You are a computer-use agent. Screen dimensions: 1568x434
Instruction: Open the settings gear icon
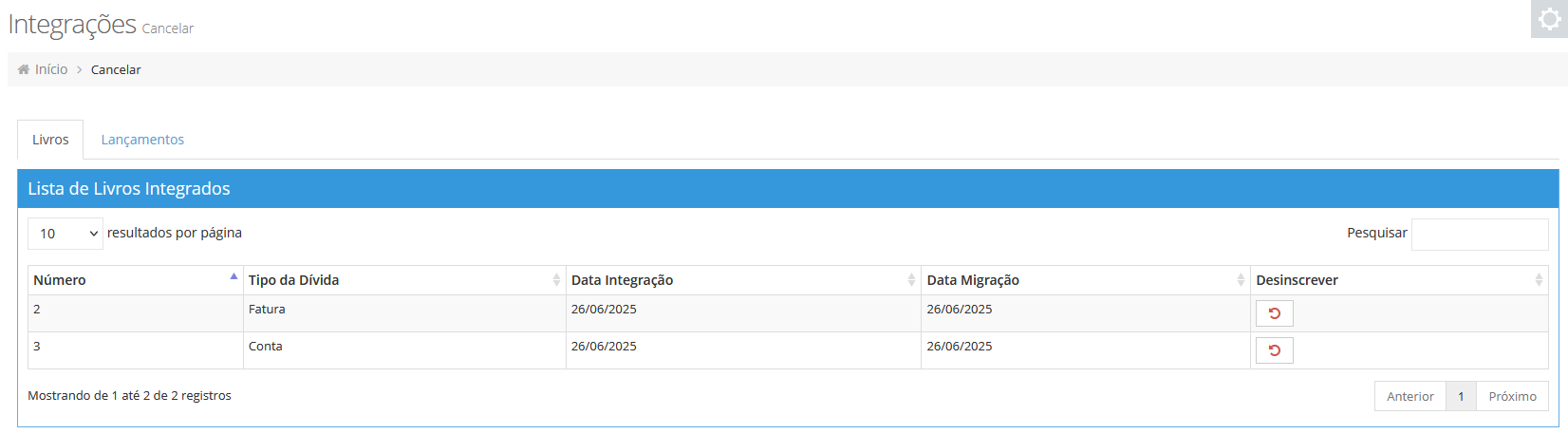point(1549,19)
